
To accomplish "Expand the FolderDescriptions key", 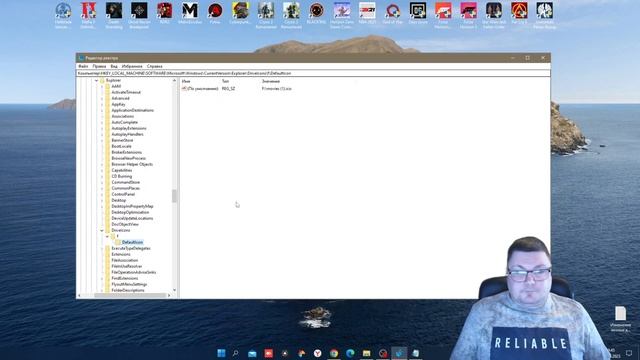I will 102,290.
